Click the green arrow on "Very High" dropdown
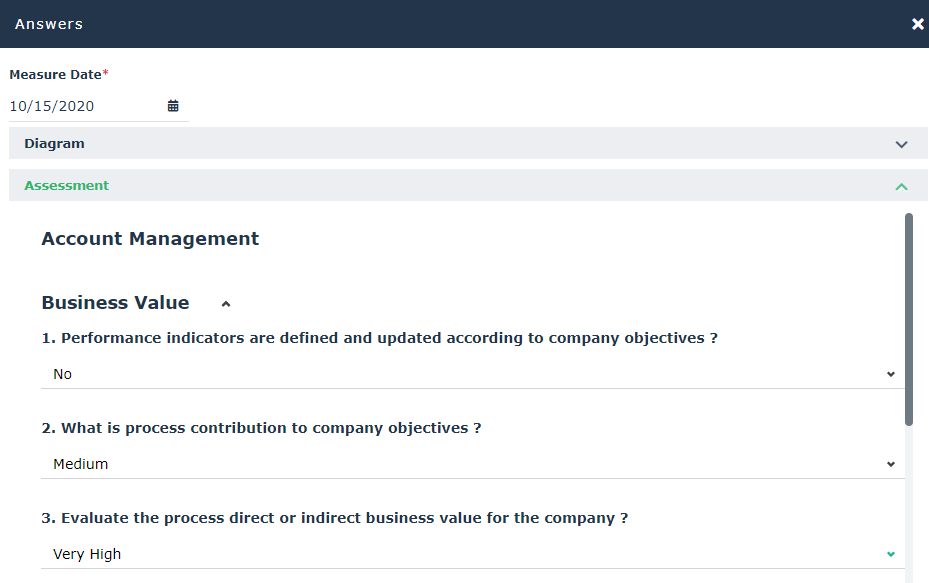This screenshot has width=929, height=583. click(891, 554)
